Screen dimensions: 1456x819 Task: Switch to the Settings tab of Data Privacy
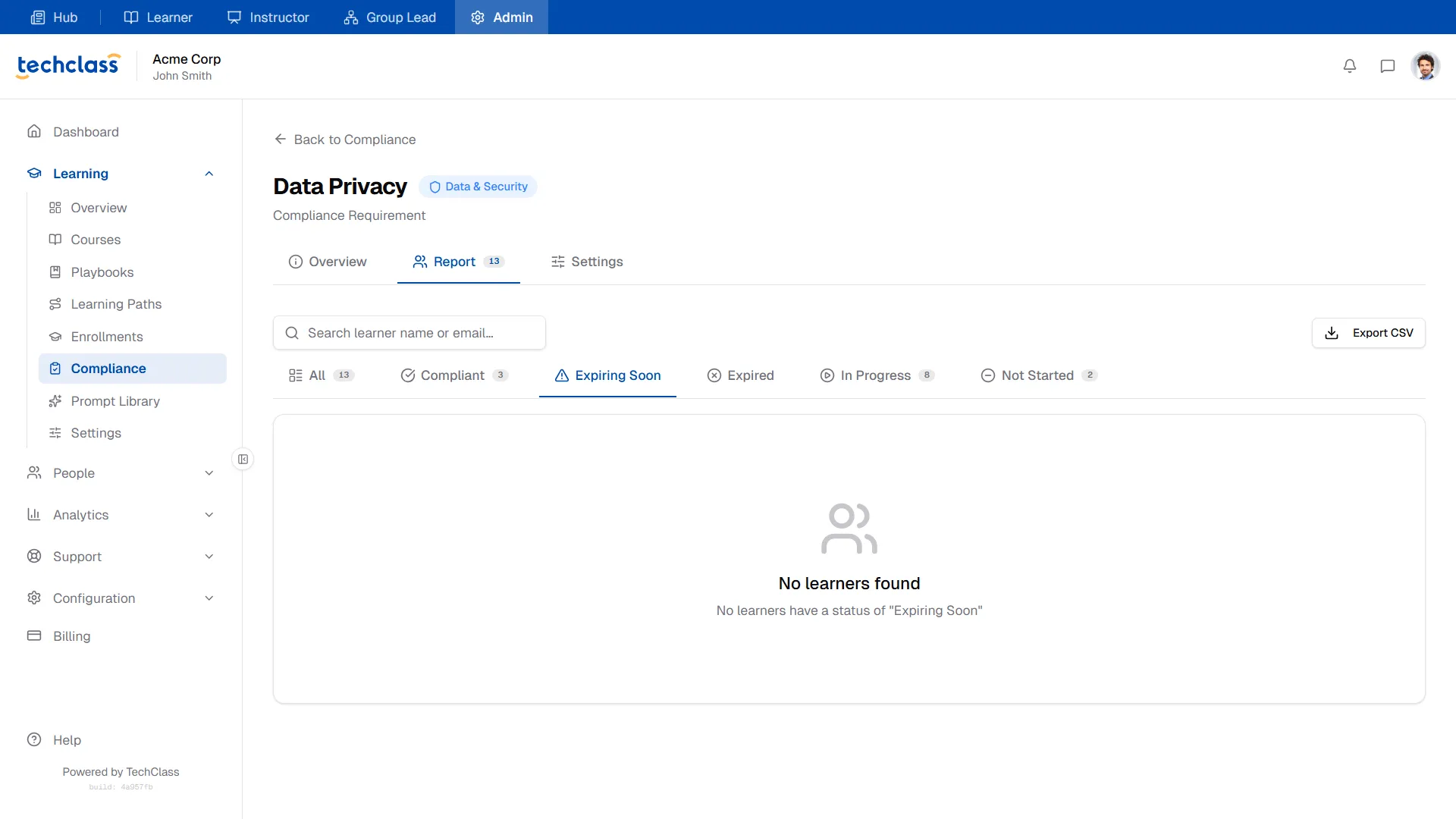[587, 262]
